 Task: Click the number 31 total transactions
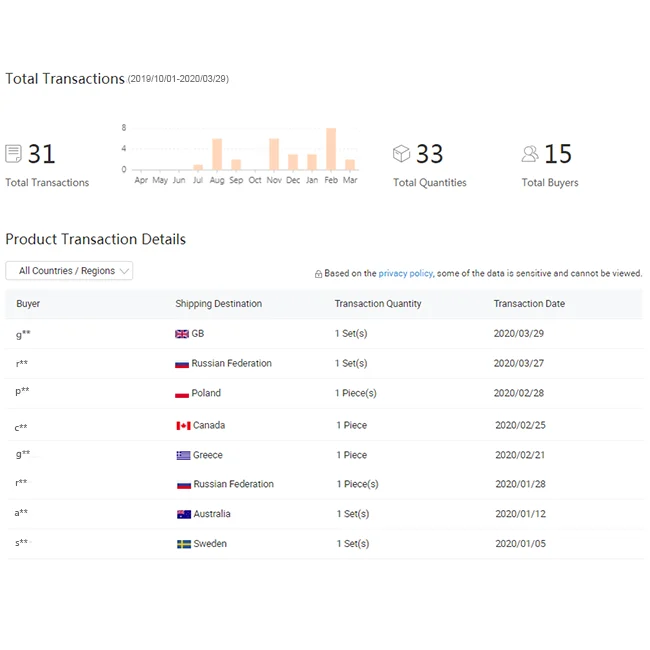point(41,154)
